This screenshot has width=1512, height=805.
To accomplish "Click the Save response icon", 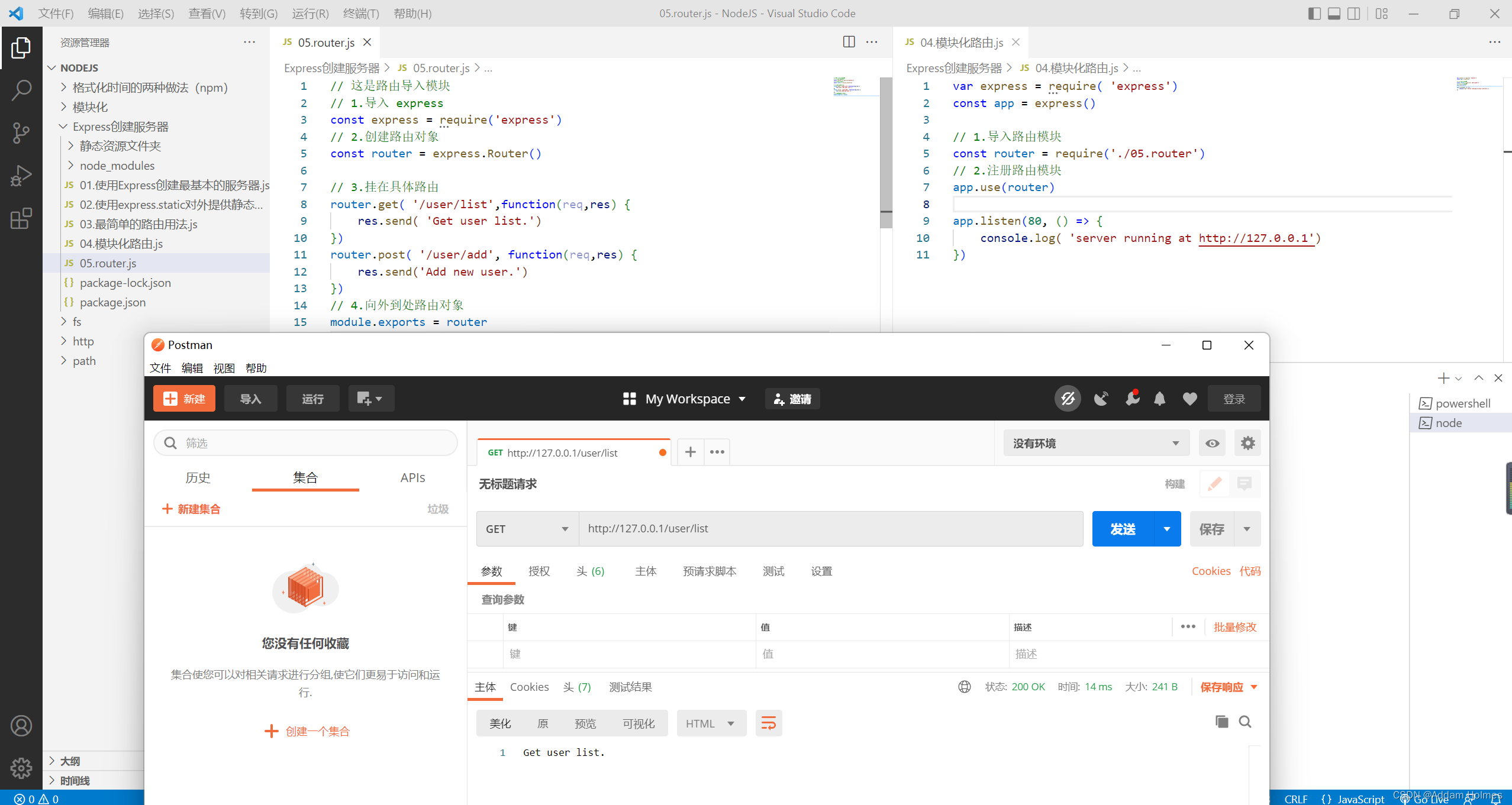I will pos(1223,687).
